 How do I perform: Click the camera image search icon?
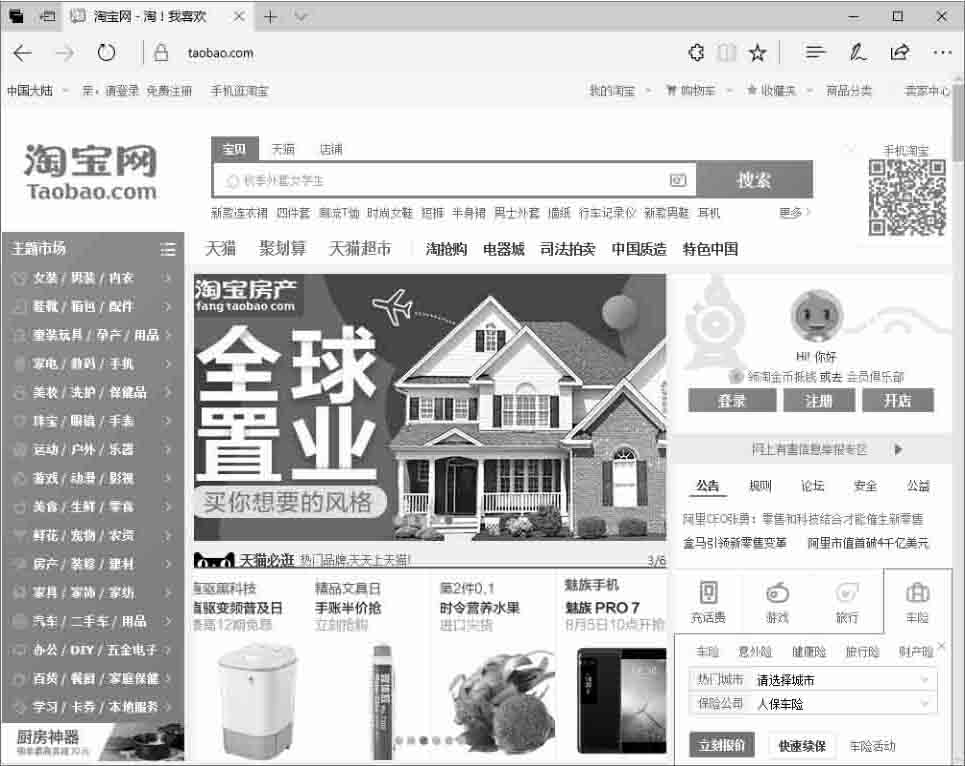coord(678,180)
